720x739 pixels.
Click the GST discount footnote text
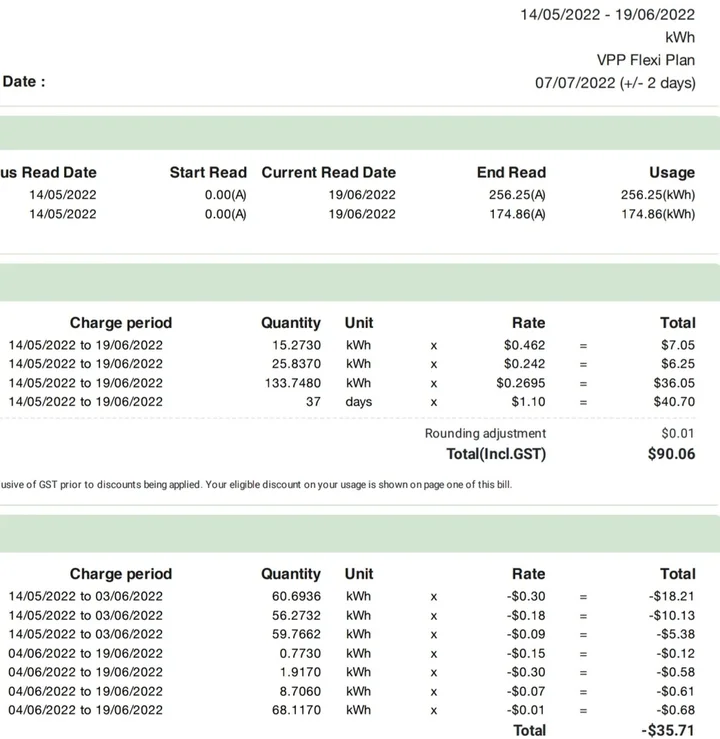click(x=255, y=485)
